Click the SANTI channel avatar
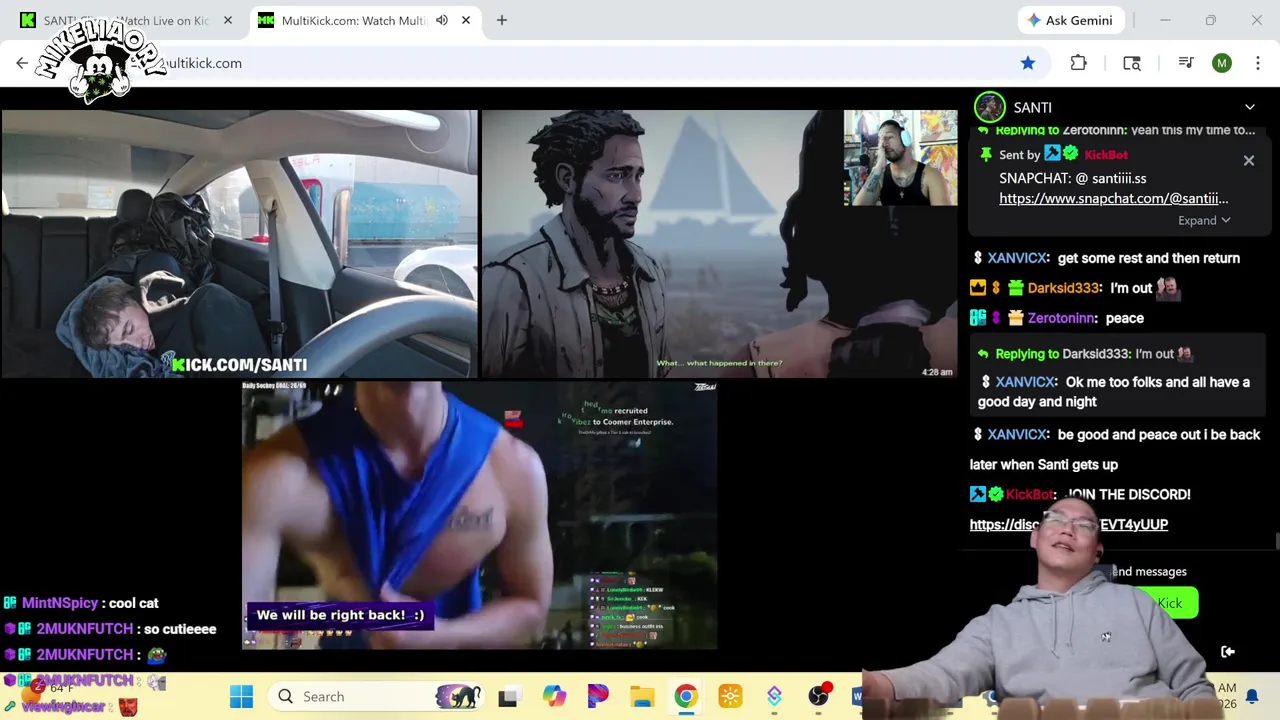The image size is (1280, 720). pos(990,107)
